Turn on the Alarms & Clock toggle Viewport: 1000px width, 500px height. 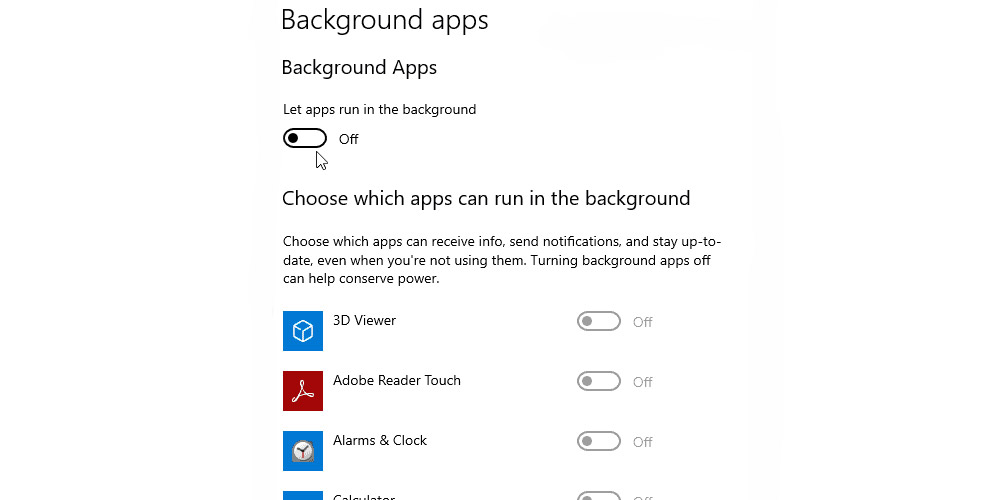pyautogui.click(x=599, y=441)
